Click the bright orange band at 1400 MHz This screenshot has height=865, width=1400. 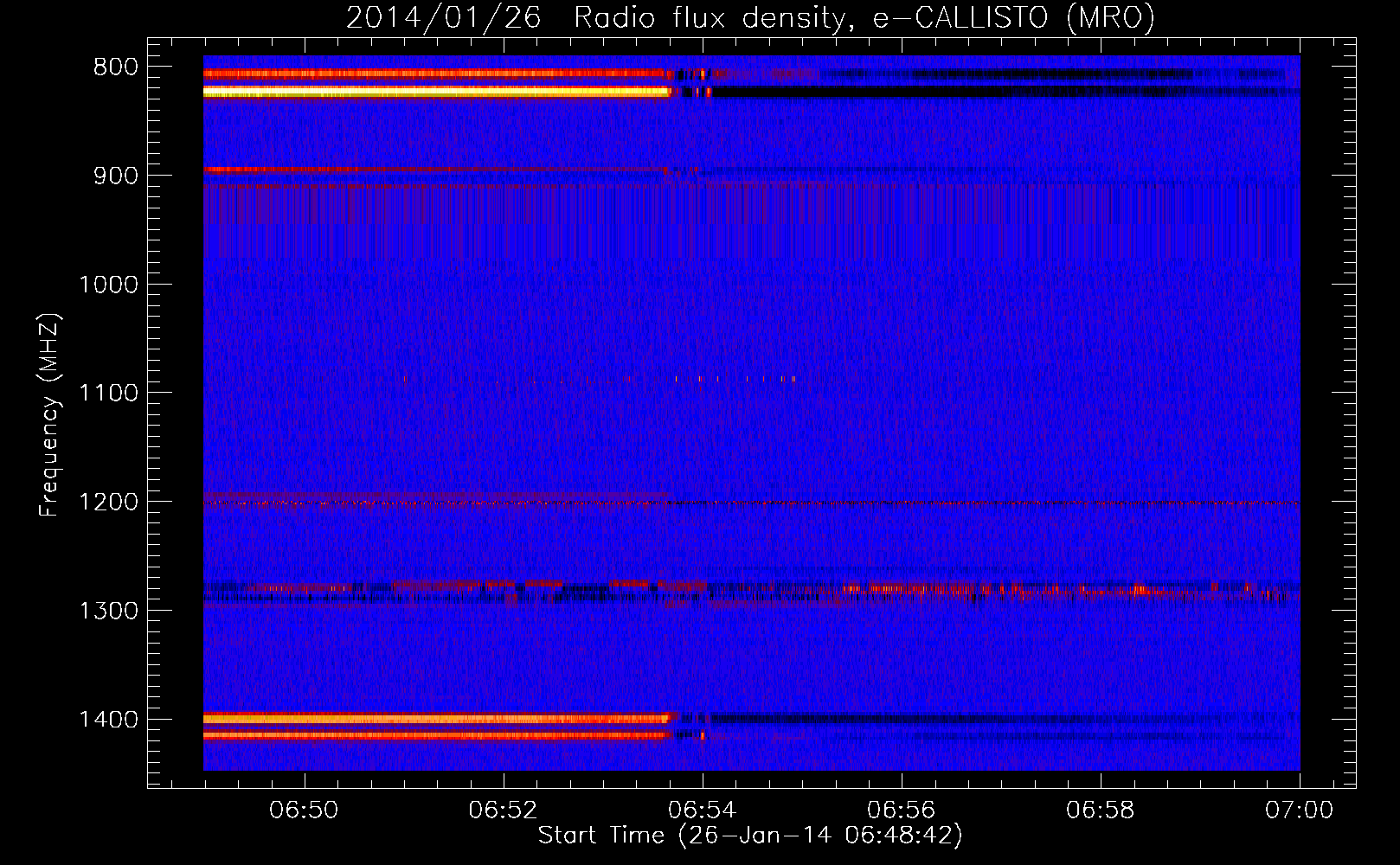(433, 718)
